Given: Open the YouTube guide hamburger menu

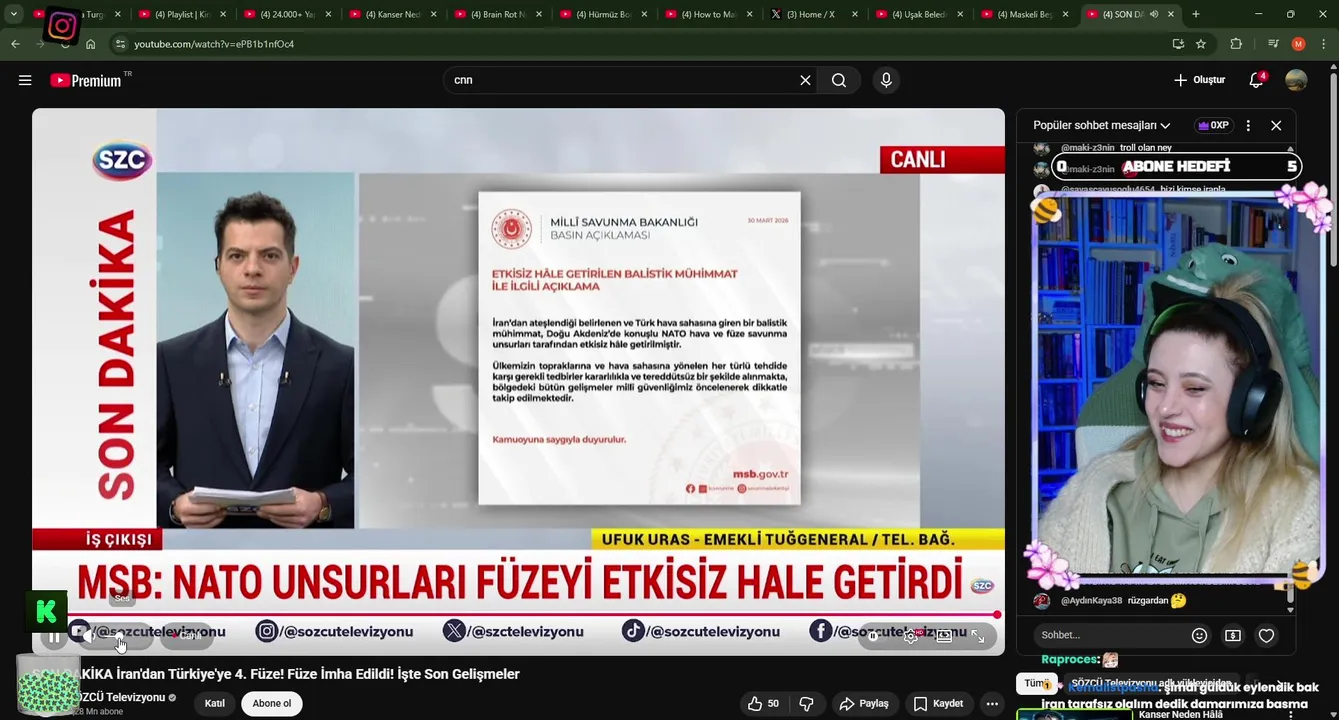Looking at the screenshot, I should (x=25, y=80).
